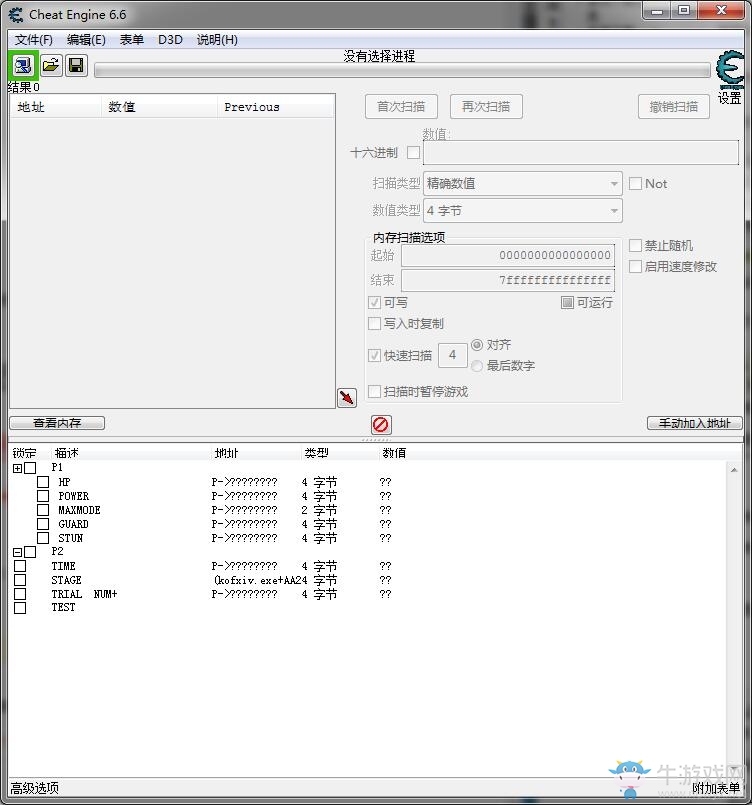Open a cheat table file icon
The image size is (752, 805).
pos(51,65)
